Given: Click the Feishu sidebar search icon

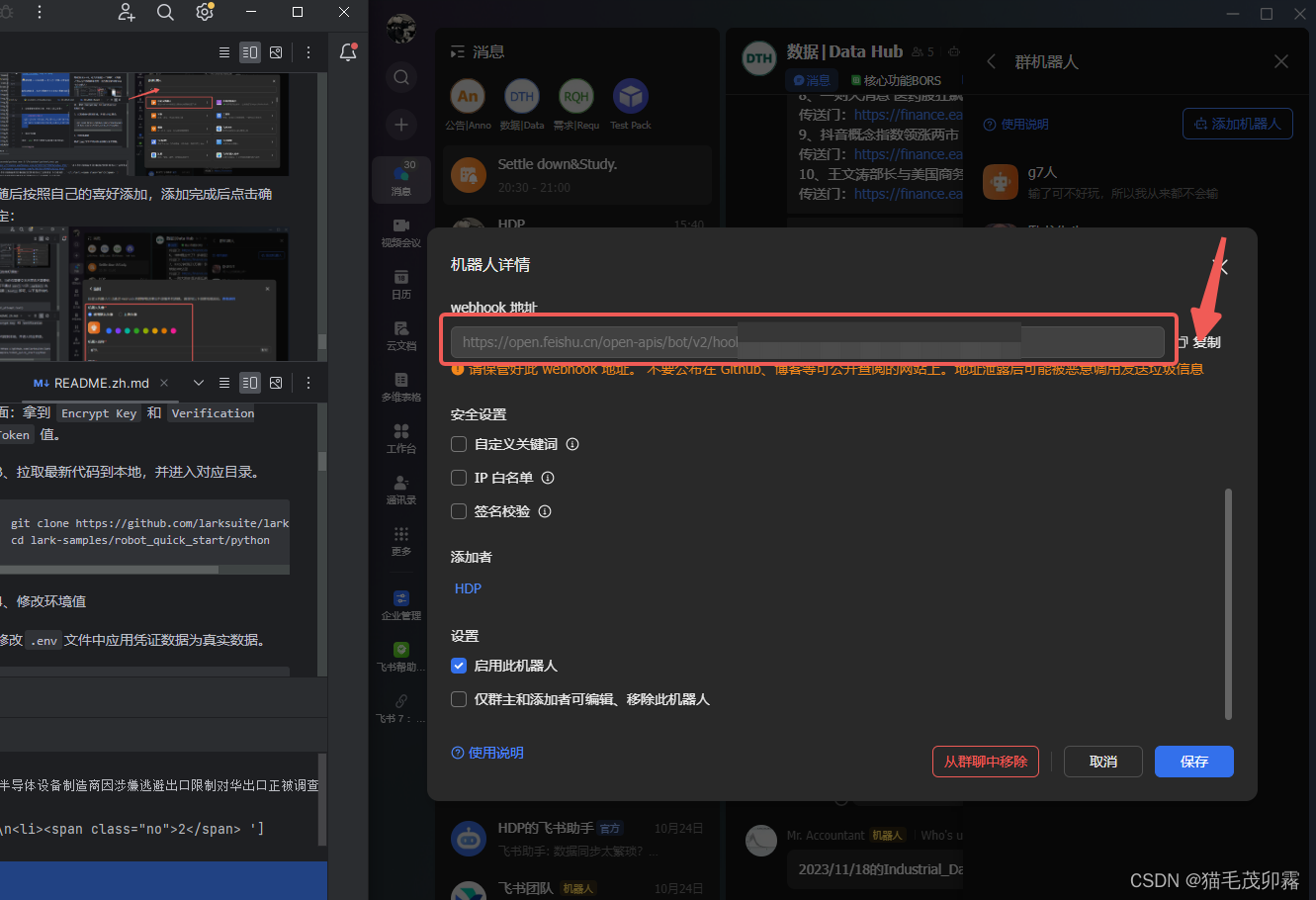Looking at the screenshot, I should 400,77.
